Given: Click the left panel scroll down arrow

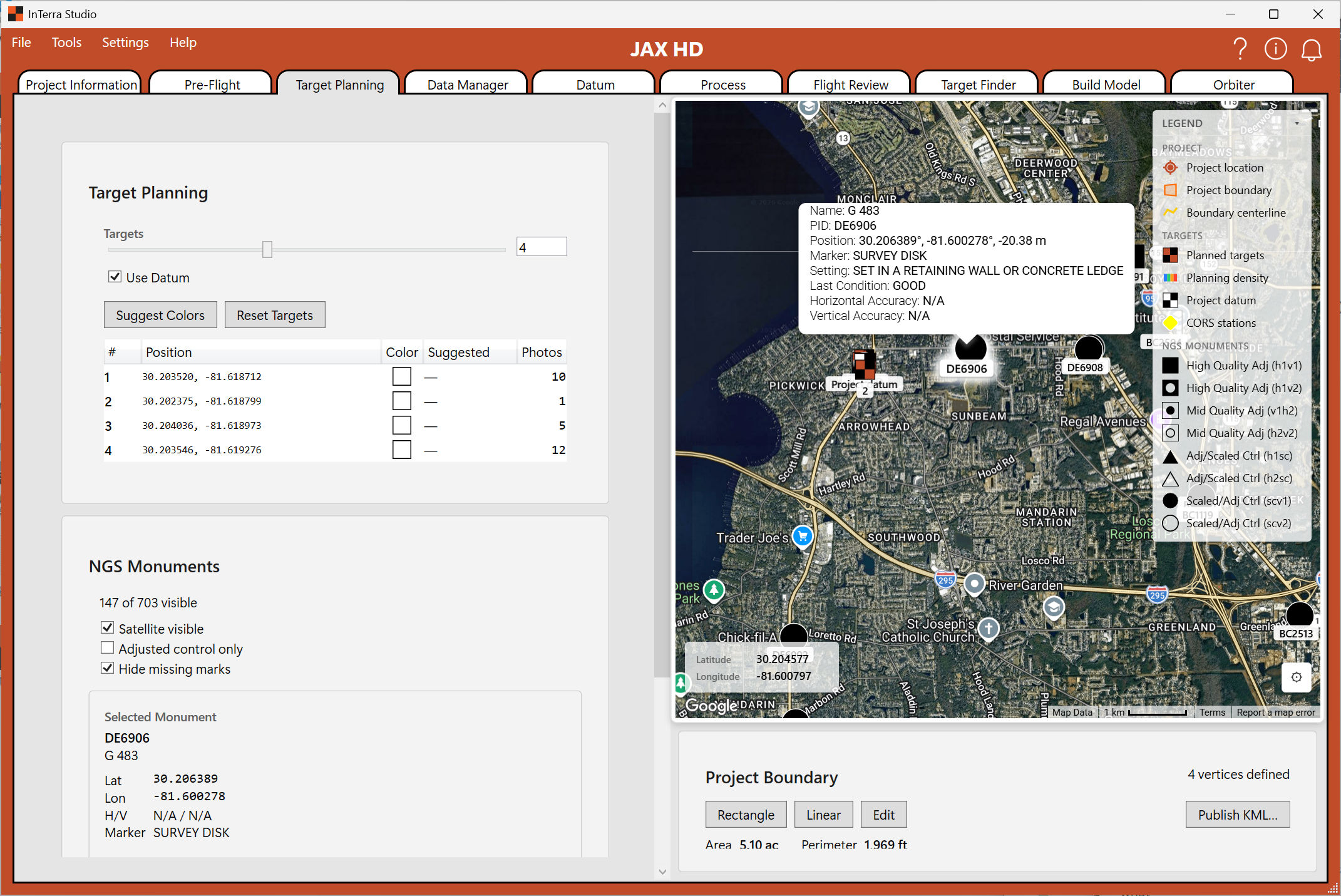Looking at the screenshot, I should pyautogui.click(x=662, y=872).
